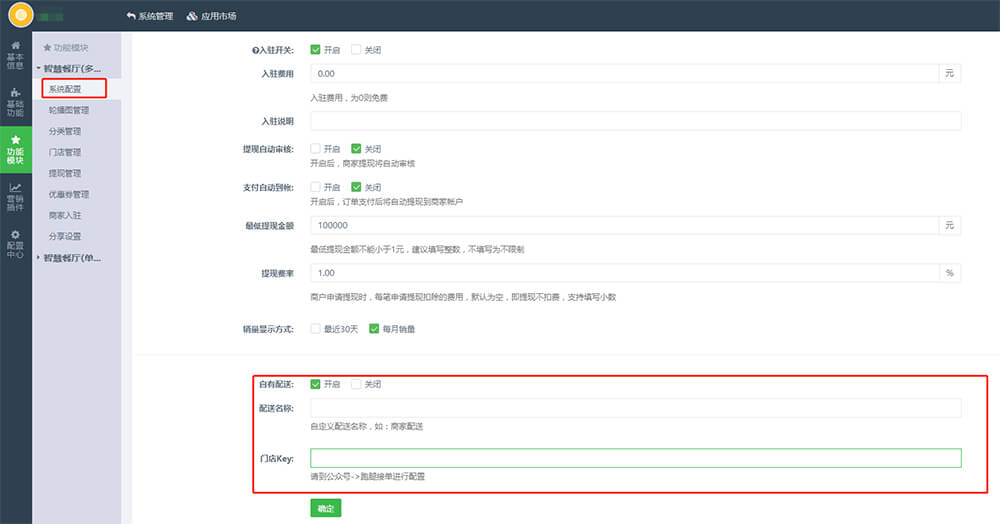Open 应用市场 in top bar

tap(212, 16)
